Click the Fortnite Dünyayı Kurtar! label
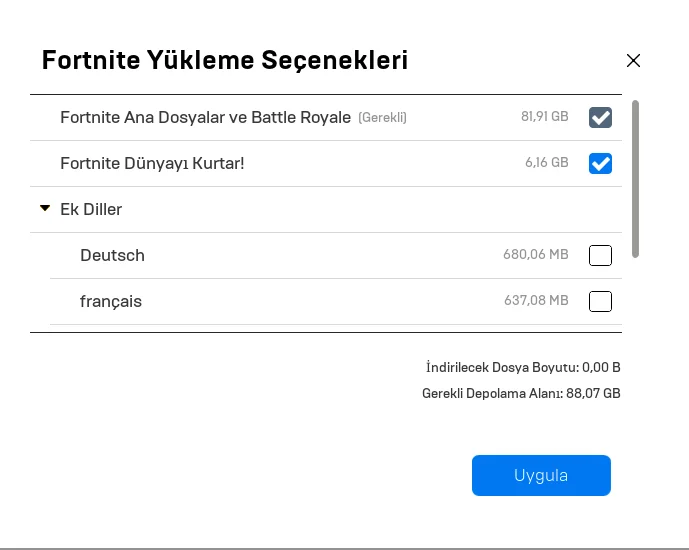689x550 pixels. click(x=152, y=163)
